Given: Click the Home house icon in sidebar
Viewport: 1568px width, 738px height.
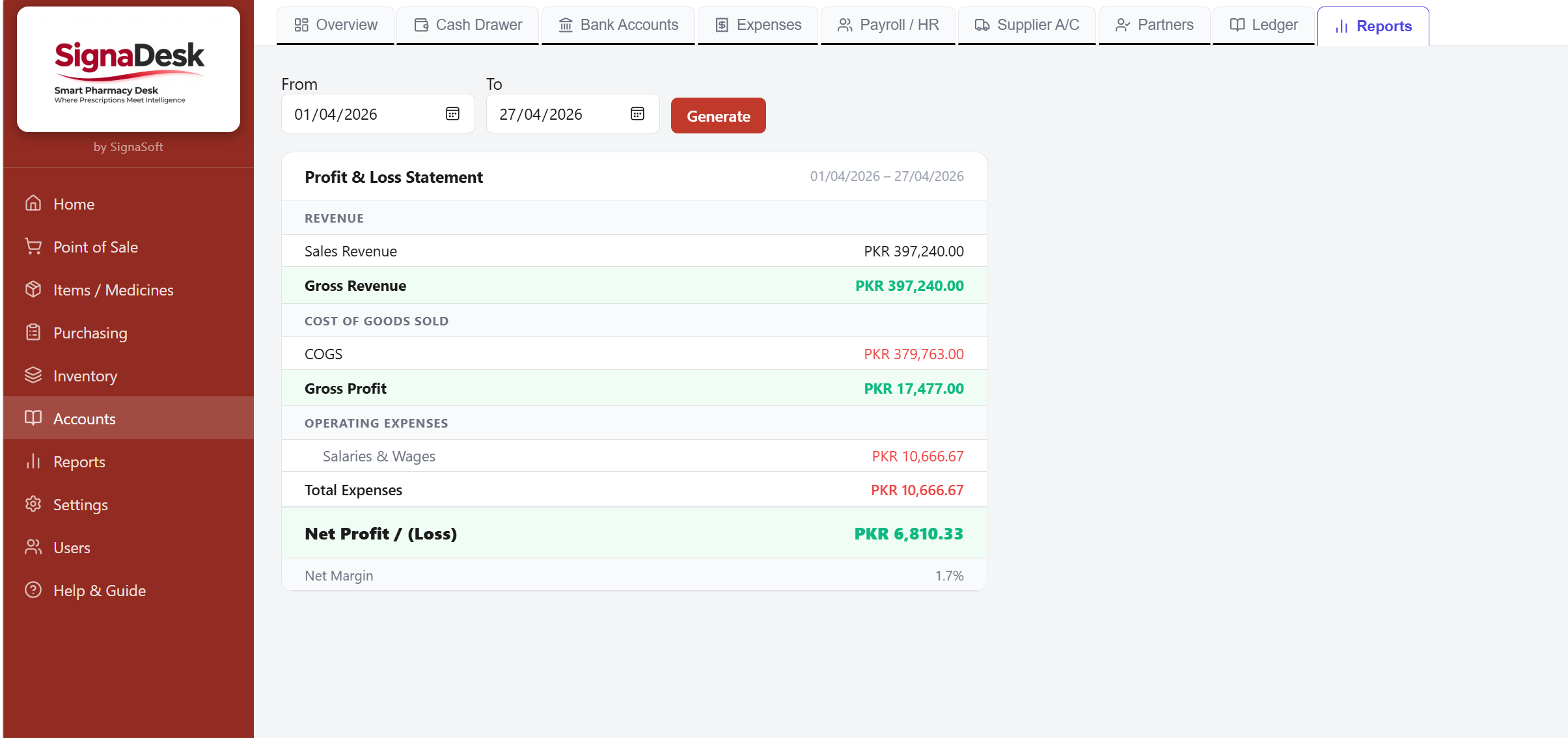Looking at the screenshot, I should coord(33,204).
